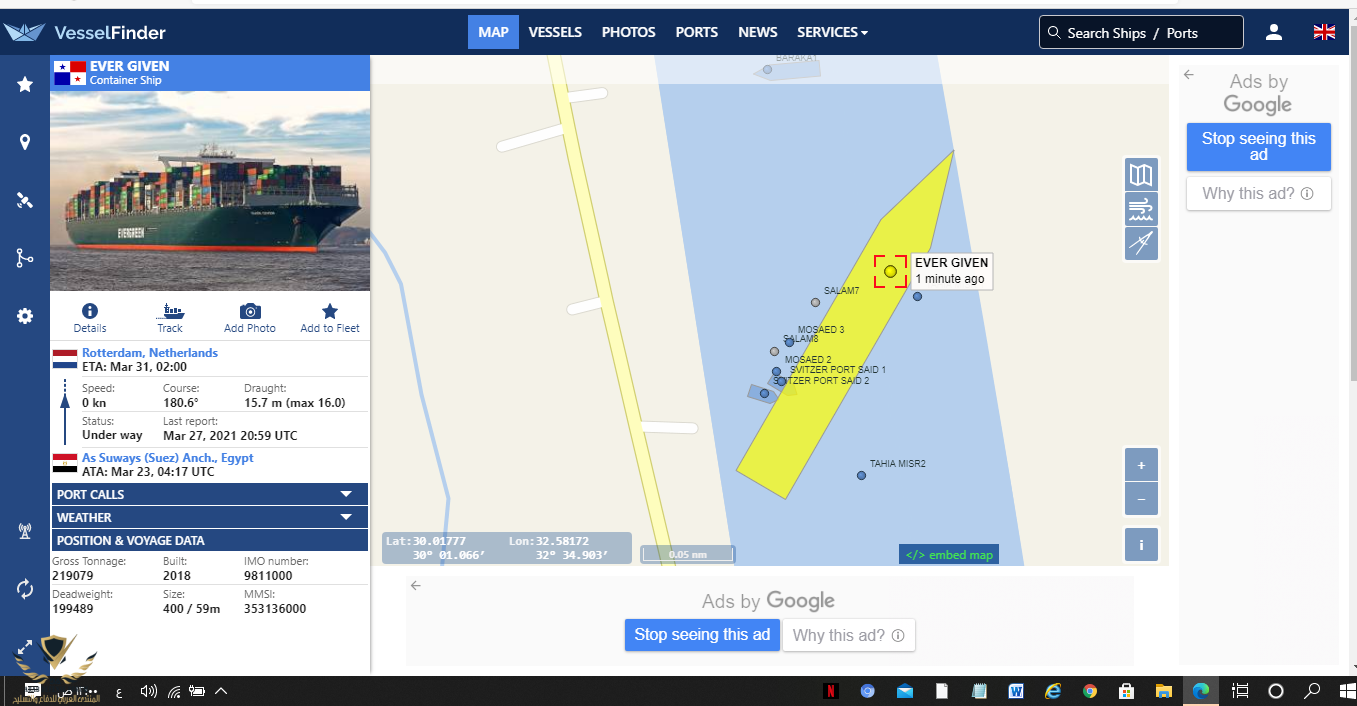The height and width of the screenshot is (706, 1357).
Task: Click bottom 'Stop seeing this ad' button
Action: tap(702, 635)
